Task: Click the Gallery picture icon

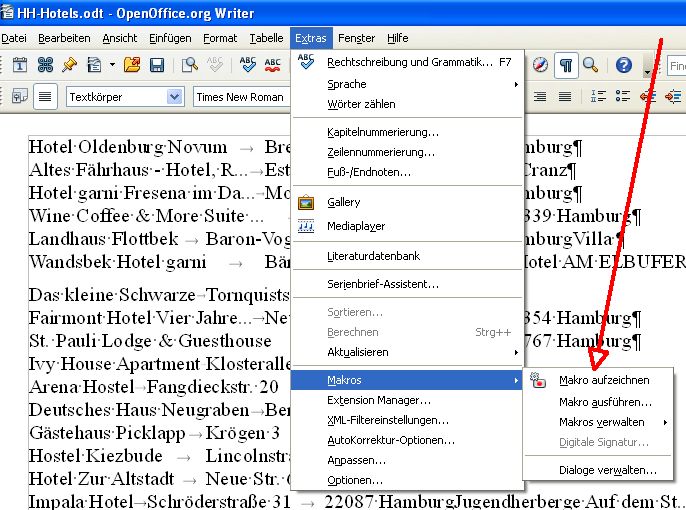Action: click(306, 203)
